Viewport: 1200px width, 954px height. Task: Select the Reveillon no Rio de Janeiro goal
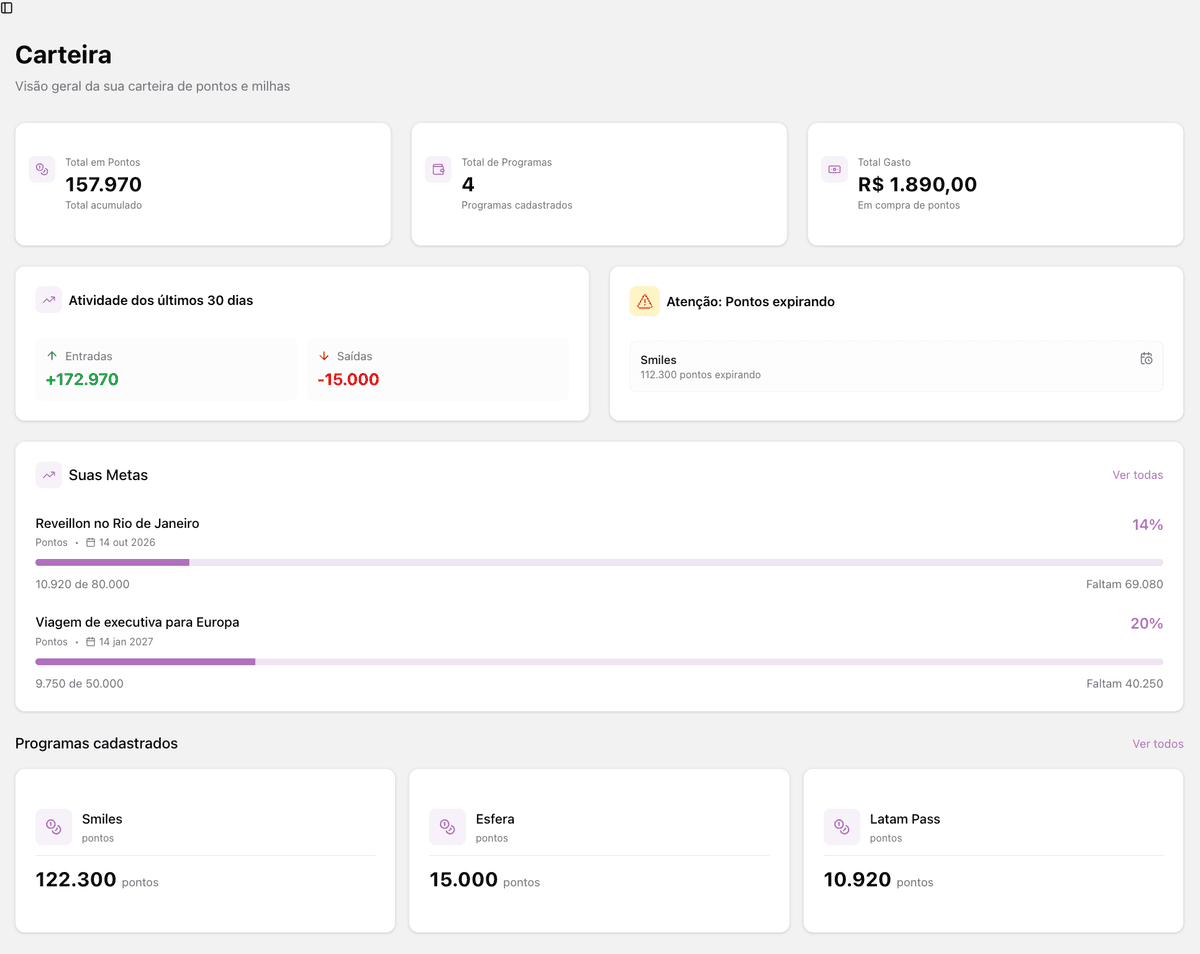117,523
